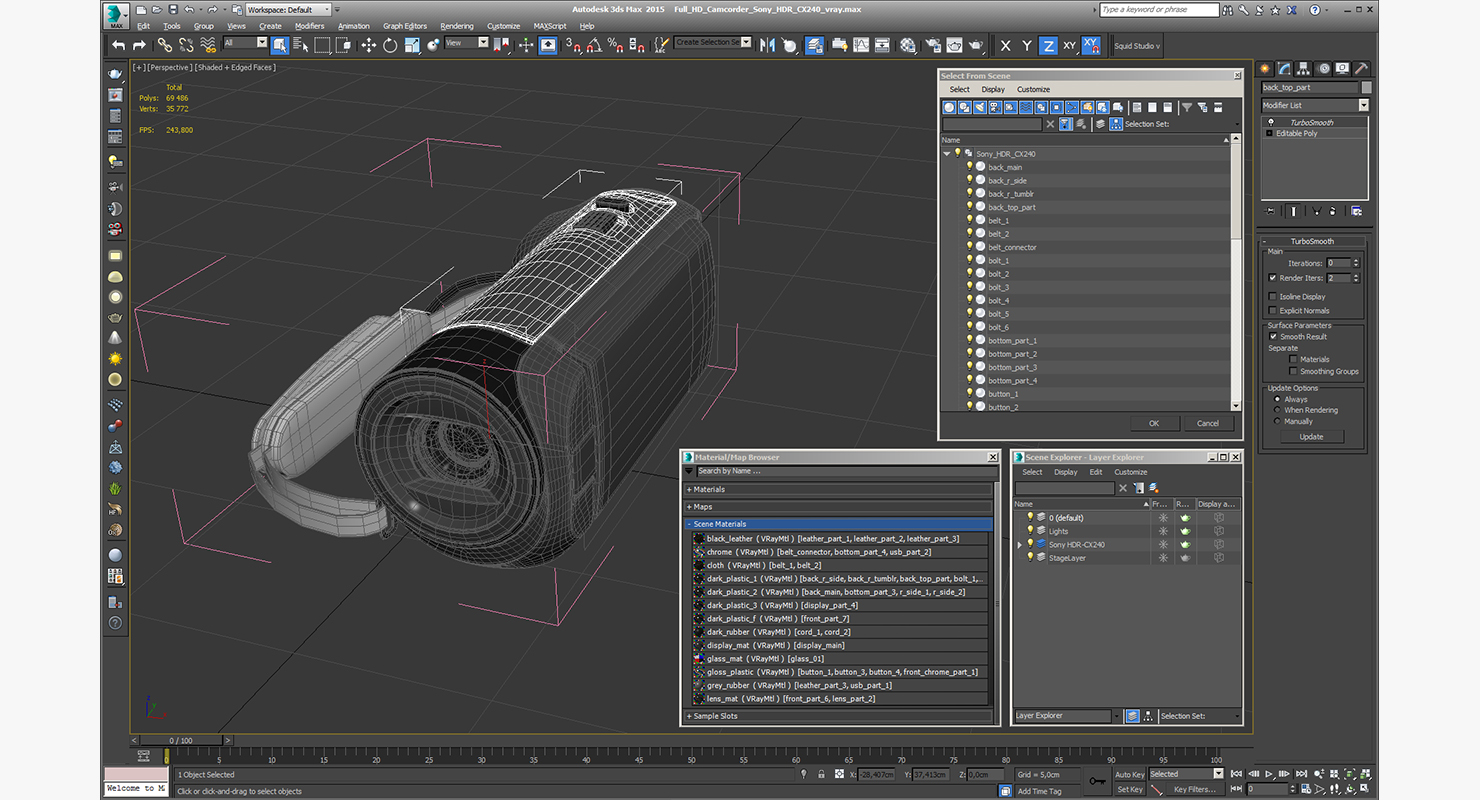
Task: Activate Select and Link tool
Action: tap(164, 45)
